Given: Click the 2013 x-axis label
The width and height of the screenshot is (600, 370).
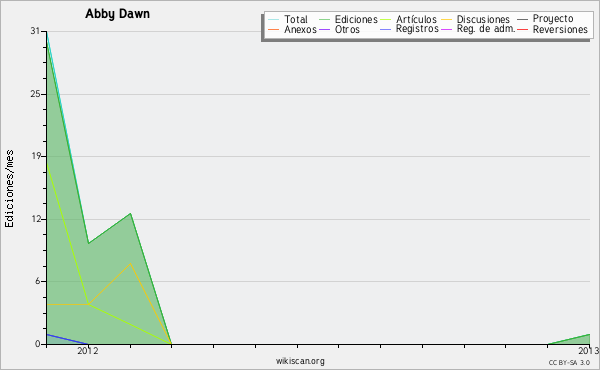Looking at the screenshot, I should [x=589, y=351].
